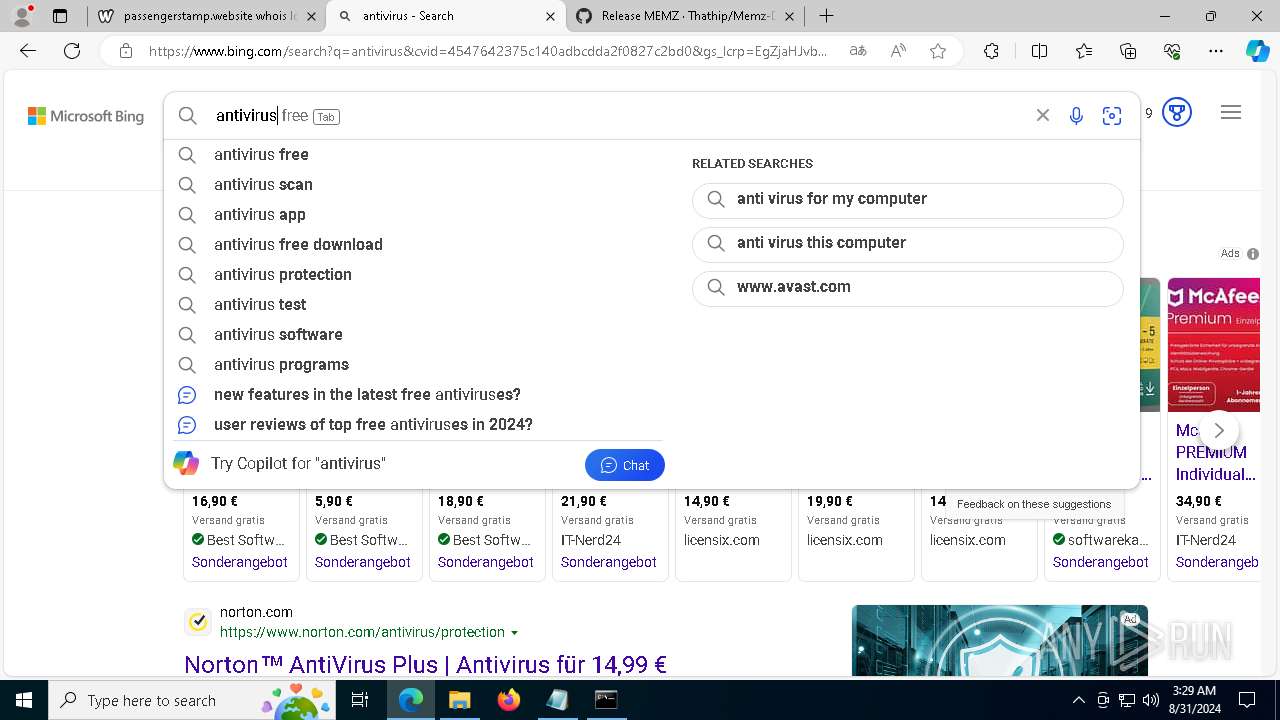Switch to the Release MEMZ GitHub tab
1280x720 pixels.
(687, 16)
